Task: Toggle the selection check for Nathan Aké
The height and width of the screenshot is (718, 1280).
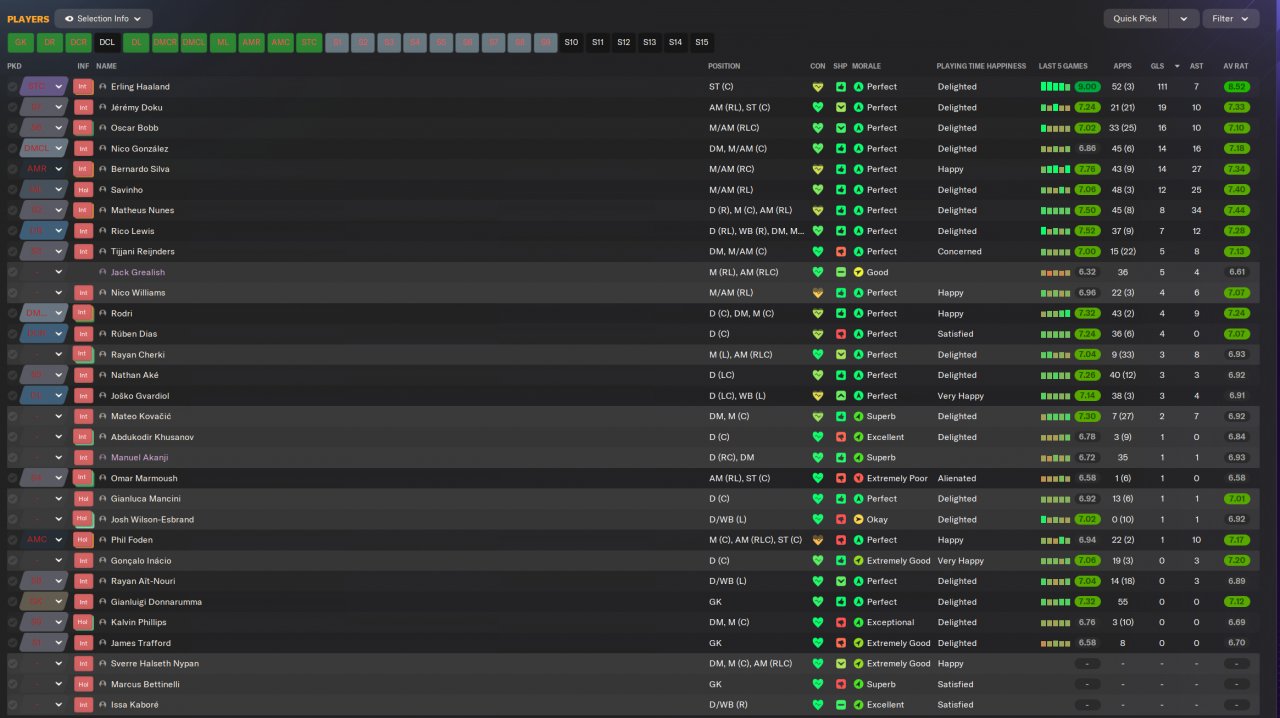Action: point(13,375)
